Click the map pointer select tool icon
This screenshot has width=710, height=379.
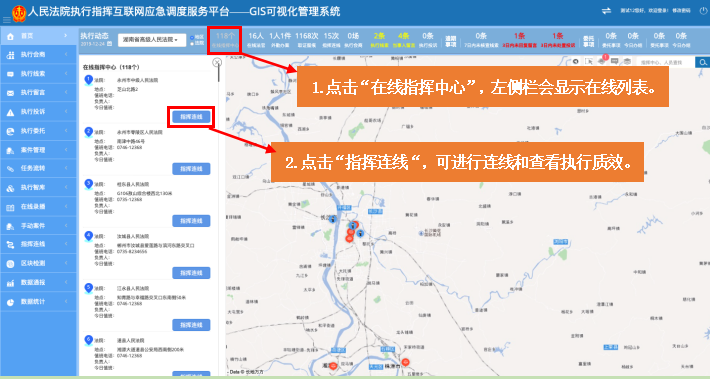pyautogui.click(x=589, y=61)
